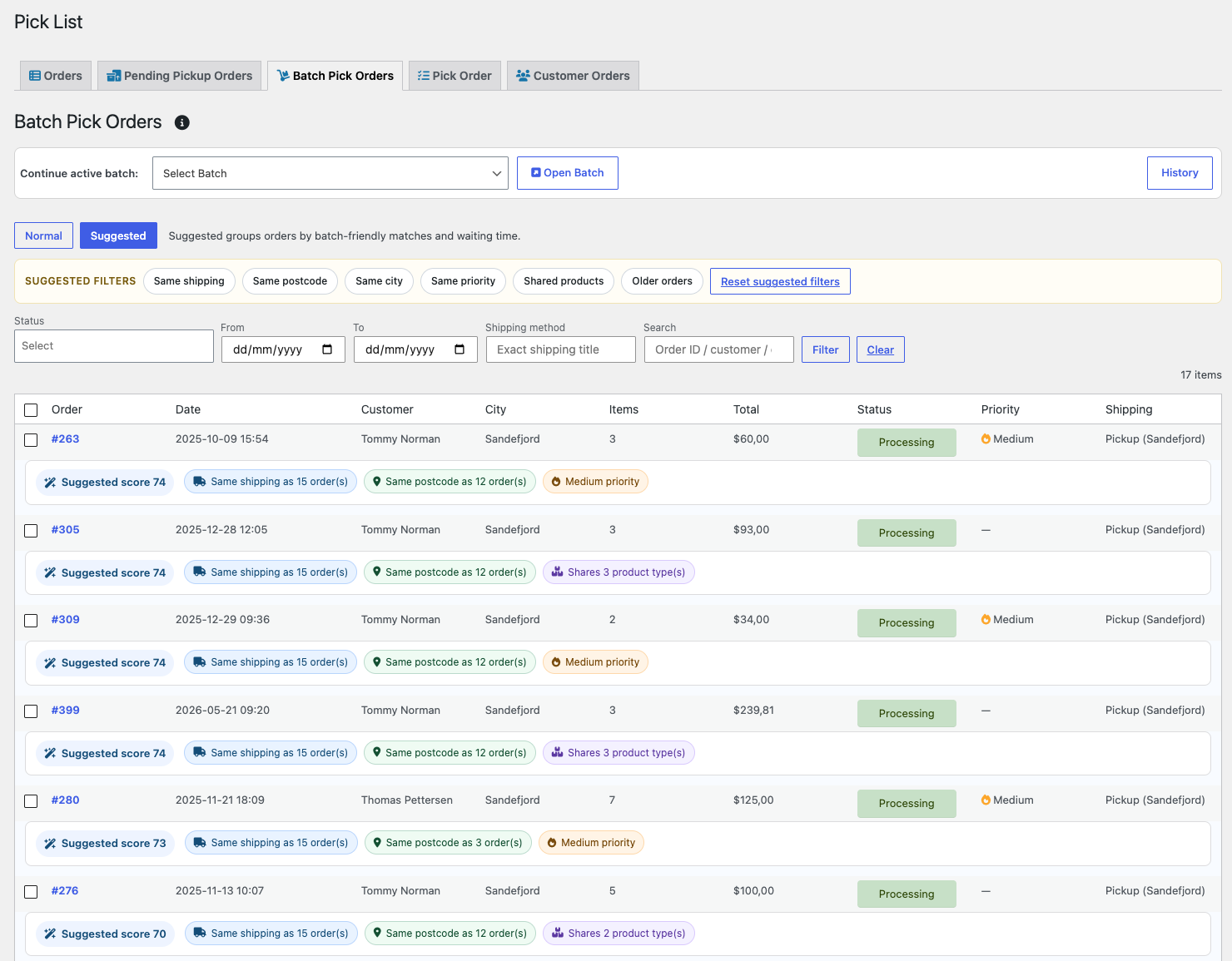Mark the checkbox for order #280
Image resolution: width=1232 pixels, height=961 pixels.
point(31,801)
